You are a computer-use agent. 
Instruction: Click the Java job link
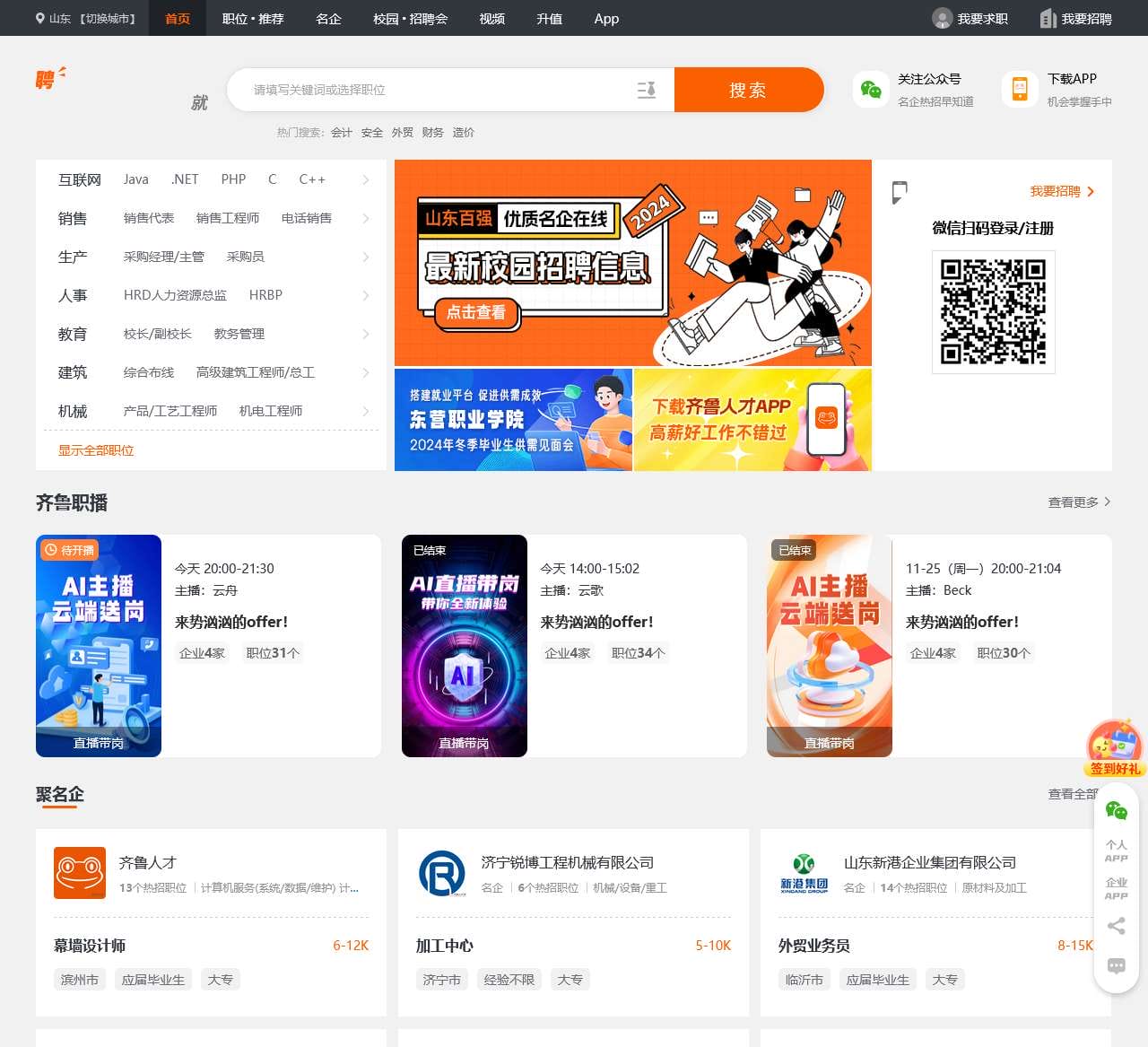coord(136,179)
